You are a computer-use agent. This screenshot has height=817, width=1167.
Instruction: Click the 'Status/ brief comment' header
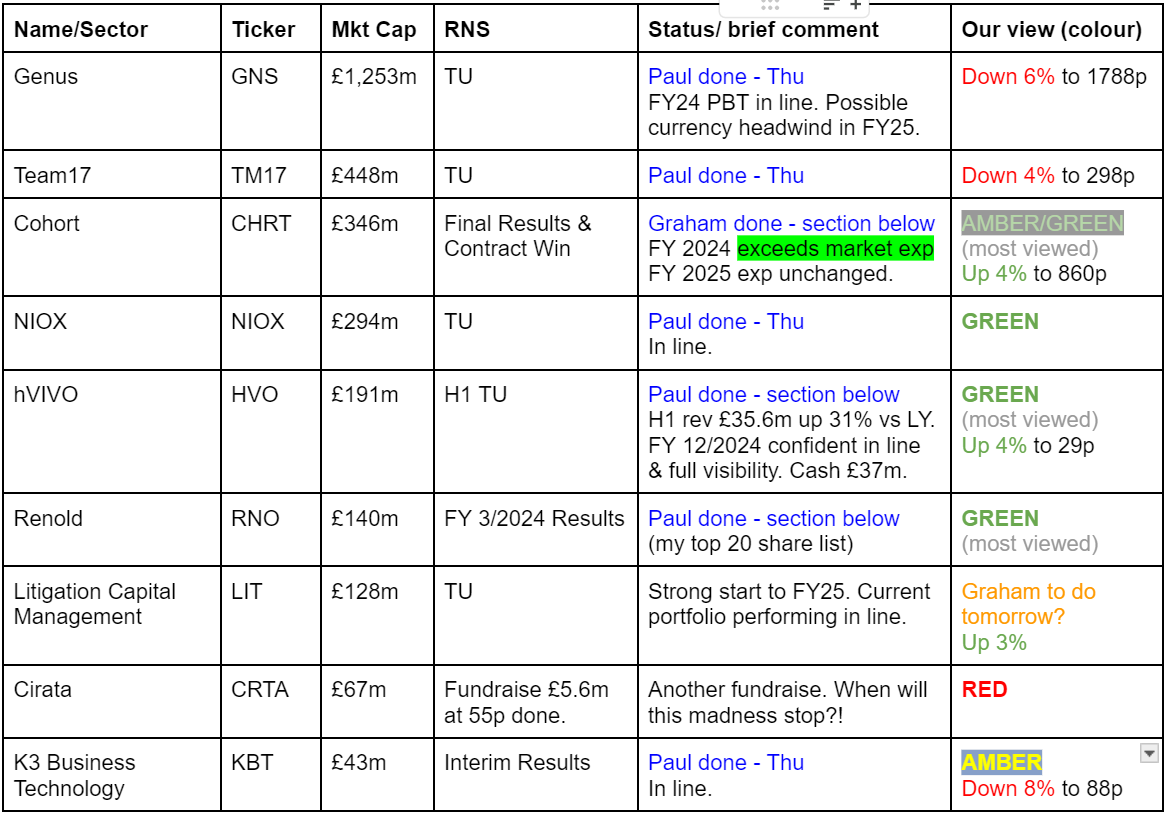(x=763, y=29)
